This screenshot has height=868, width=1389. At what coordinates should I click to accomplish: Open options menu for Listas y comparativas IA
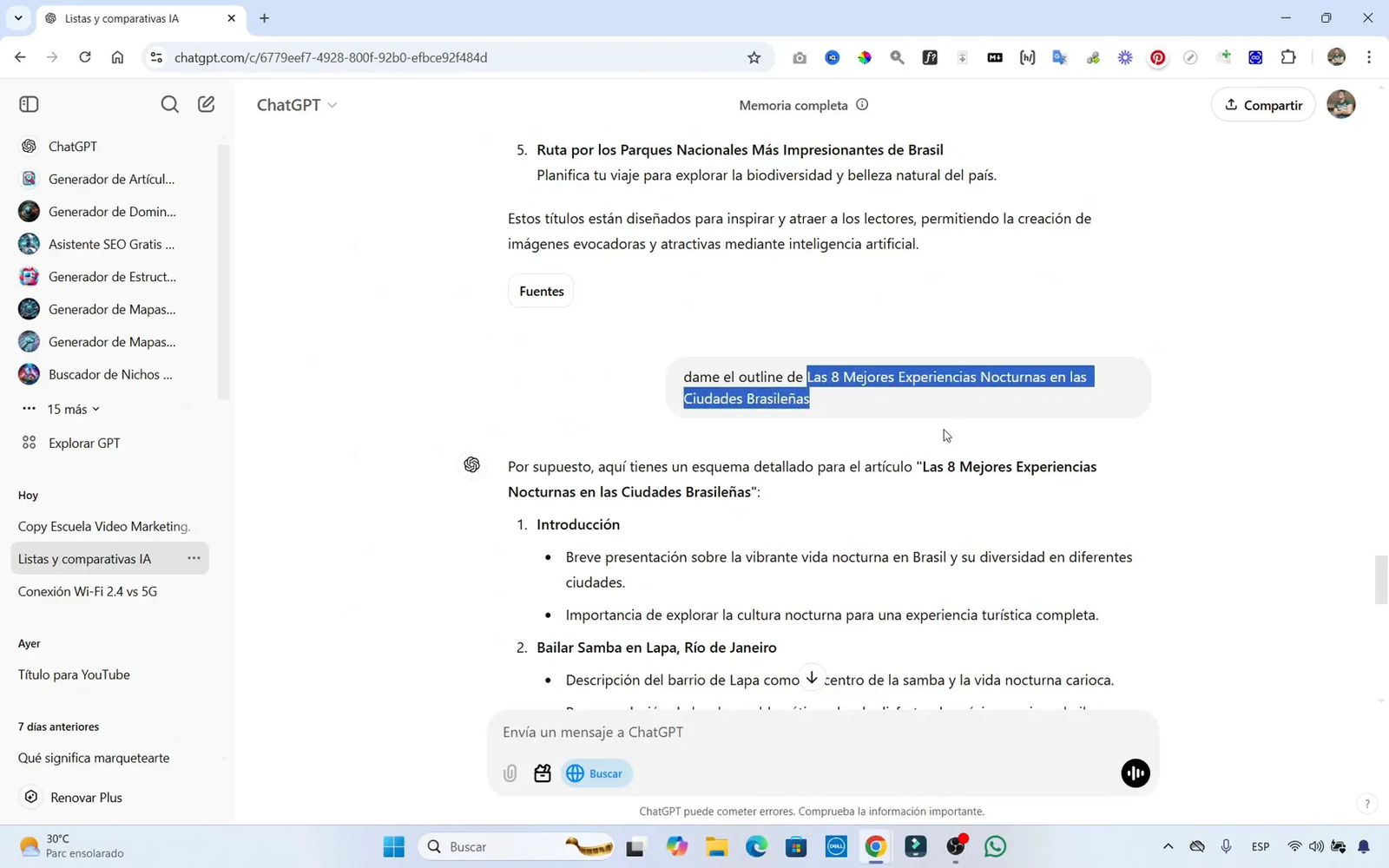[x=194, y=558]
